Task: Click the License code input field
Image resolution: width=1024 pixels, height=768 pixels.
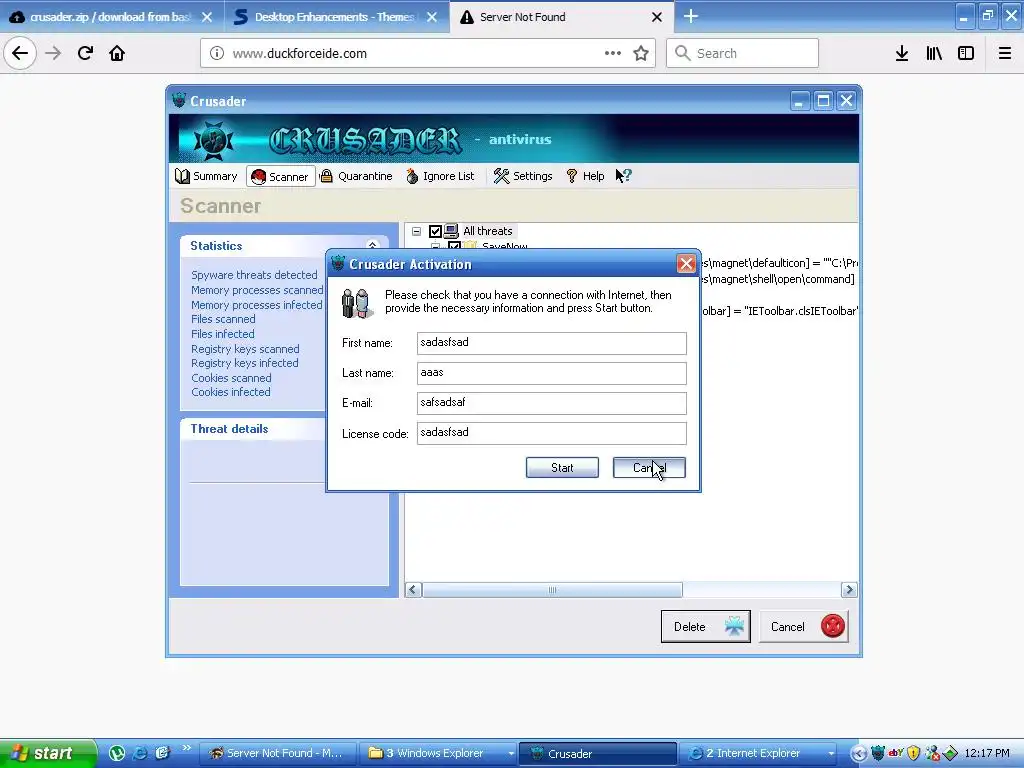Action: pos(552,433)
